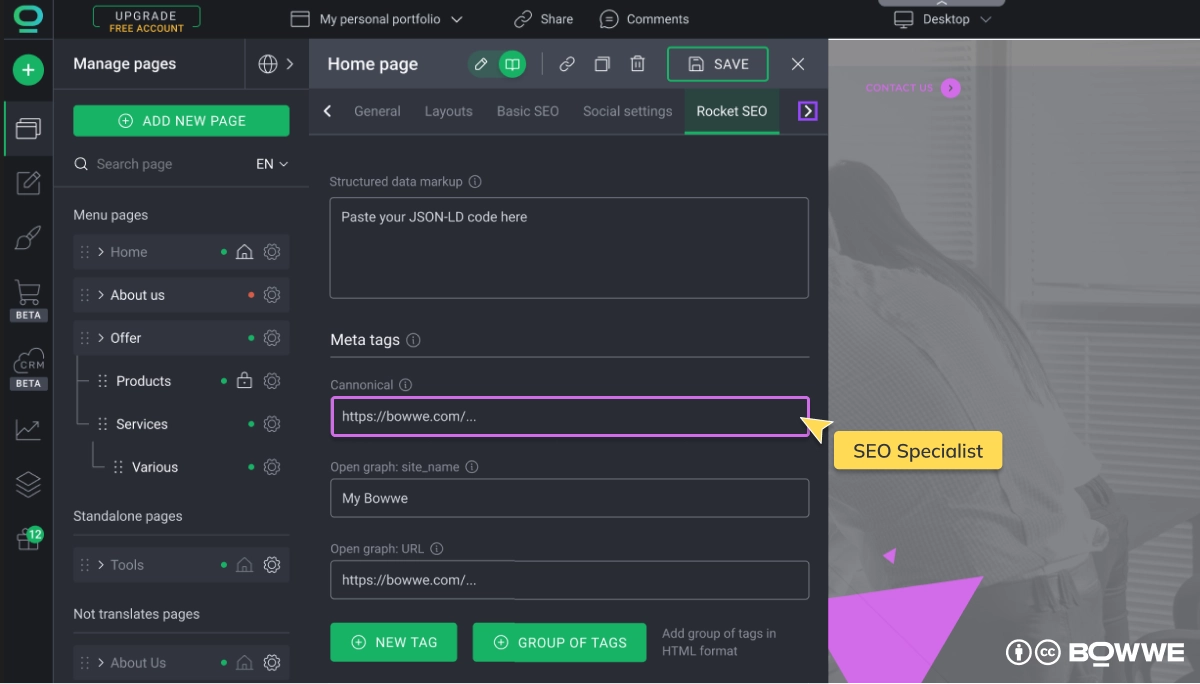
Task: Open the edit content sidebar icon
Action: click(x=28, y=183)
